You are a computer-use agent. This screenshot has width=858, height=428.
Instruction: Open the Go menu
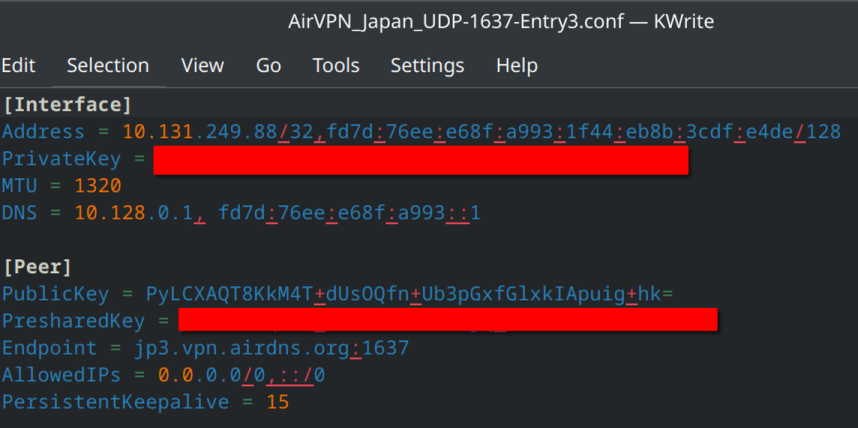269,66
